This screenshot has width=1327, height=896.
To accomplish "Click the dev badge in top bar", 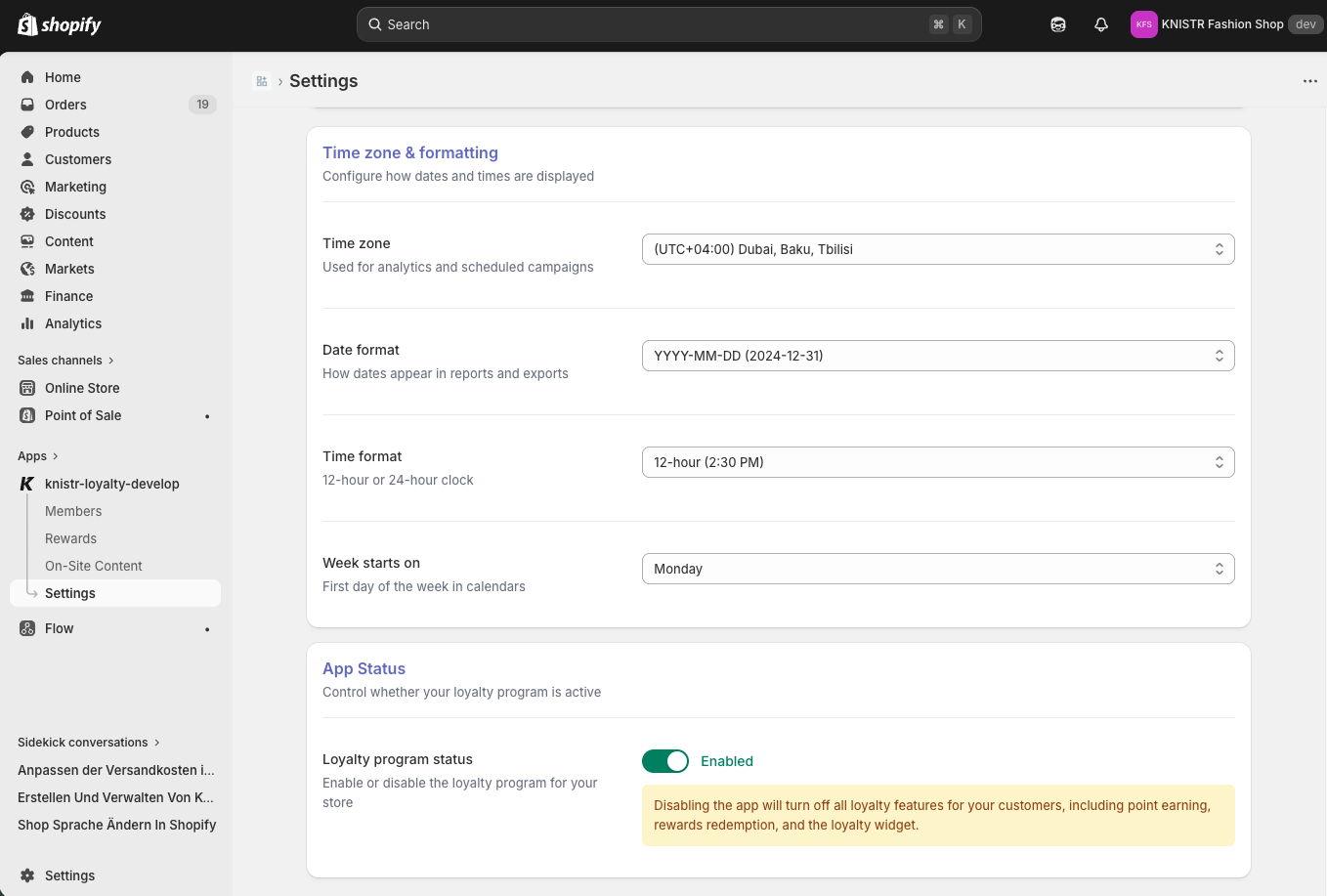I will coord(1306,24).
